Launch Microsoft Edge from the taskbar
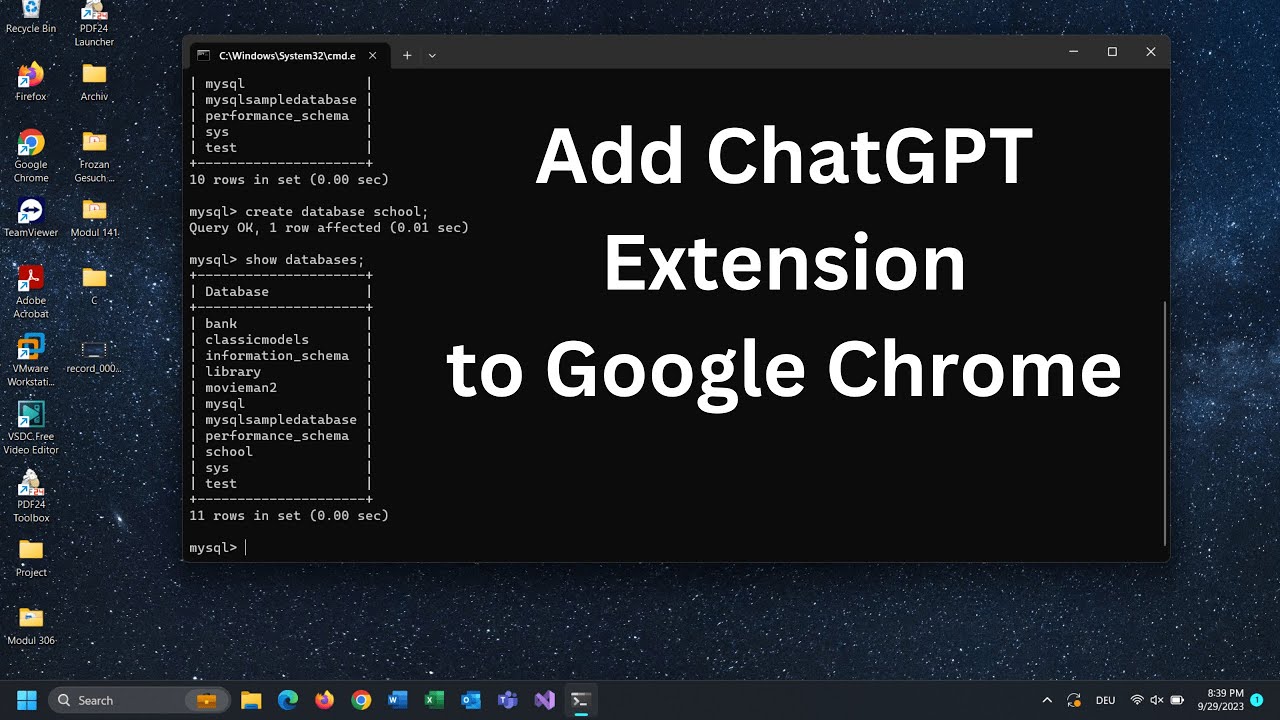The height and width of the screenshot is (720, 1280). click(288, 700)
